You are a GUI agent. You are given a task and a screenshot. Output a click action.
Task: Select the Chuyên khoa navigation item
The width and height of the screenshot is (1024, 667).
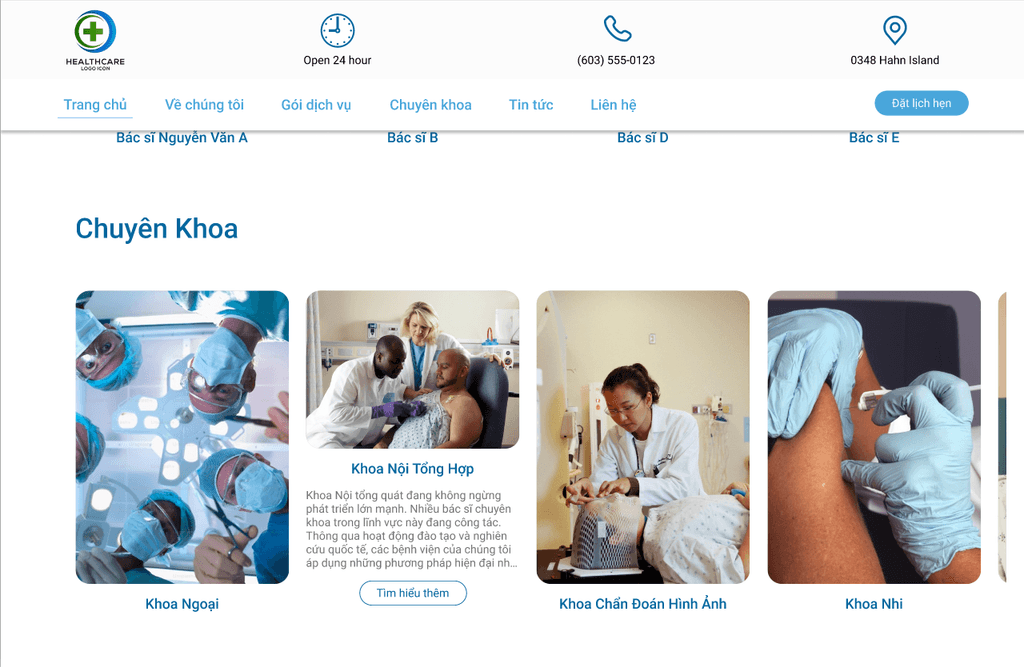pyautogui.click(x=430, y=105)
